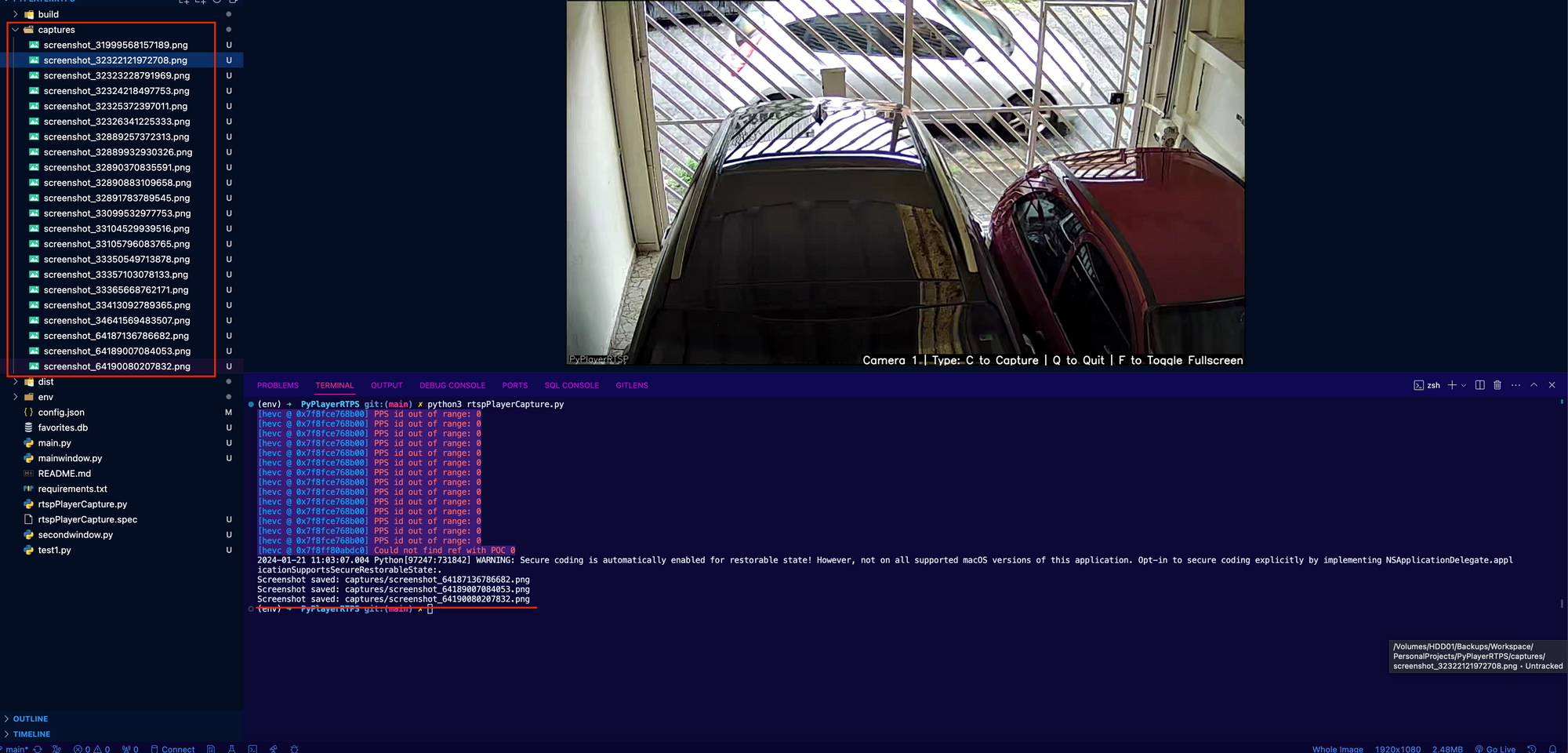Show errors and warnings count in status bar
Viewport: 1568px width, 753px height.
point(92,749)
